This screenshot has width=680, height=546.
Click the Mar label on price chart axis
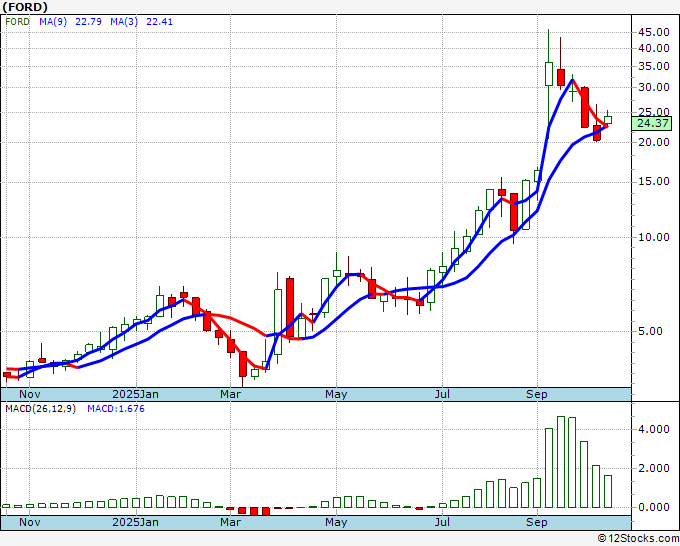click(x=230, y=394)
